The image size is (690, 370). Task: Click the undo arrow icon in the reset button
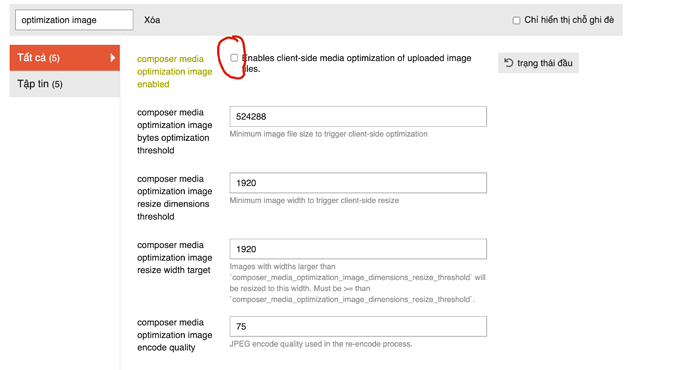point(509,63)
